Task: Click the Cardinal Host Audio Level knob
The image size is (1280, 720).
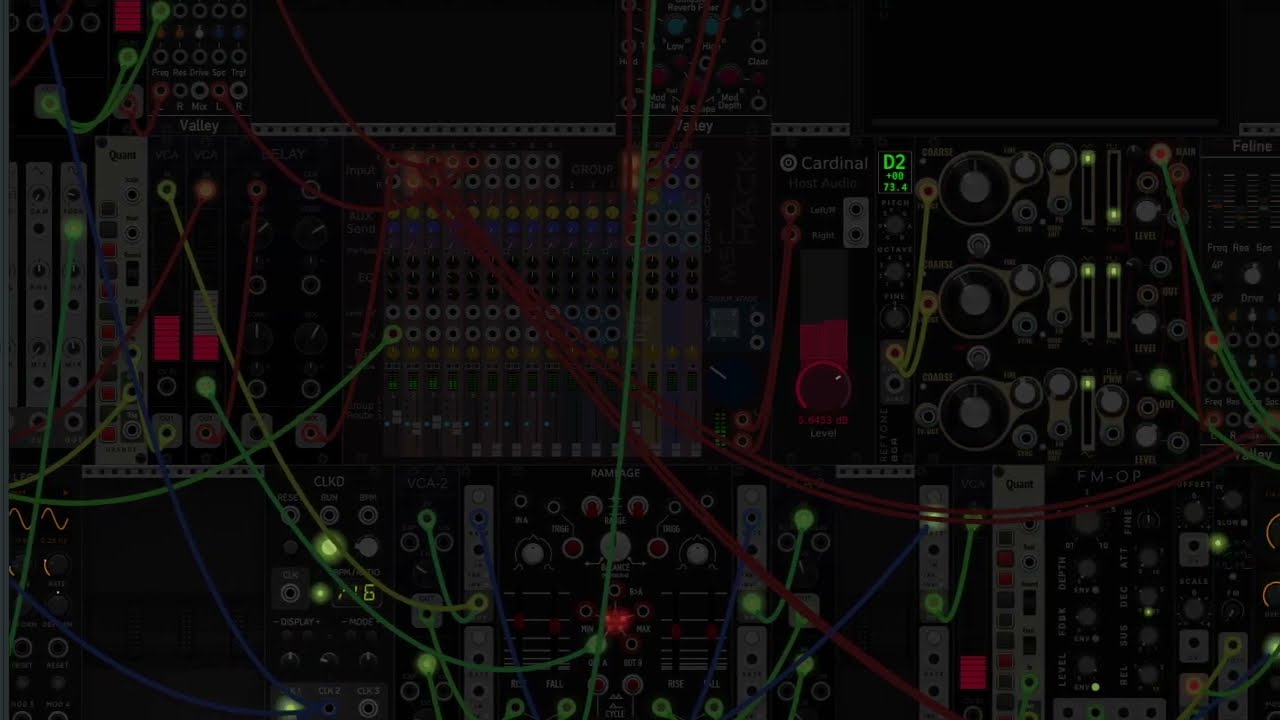Action: (823, 386)
